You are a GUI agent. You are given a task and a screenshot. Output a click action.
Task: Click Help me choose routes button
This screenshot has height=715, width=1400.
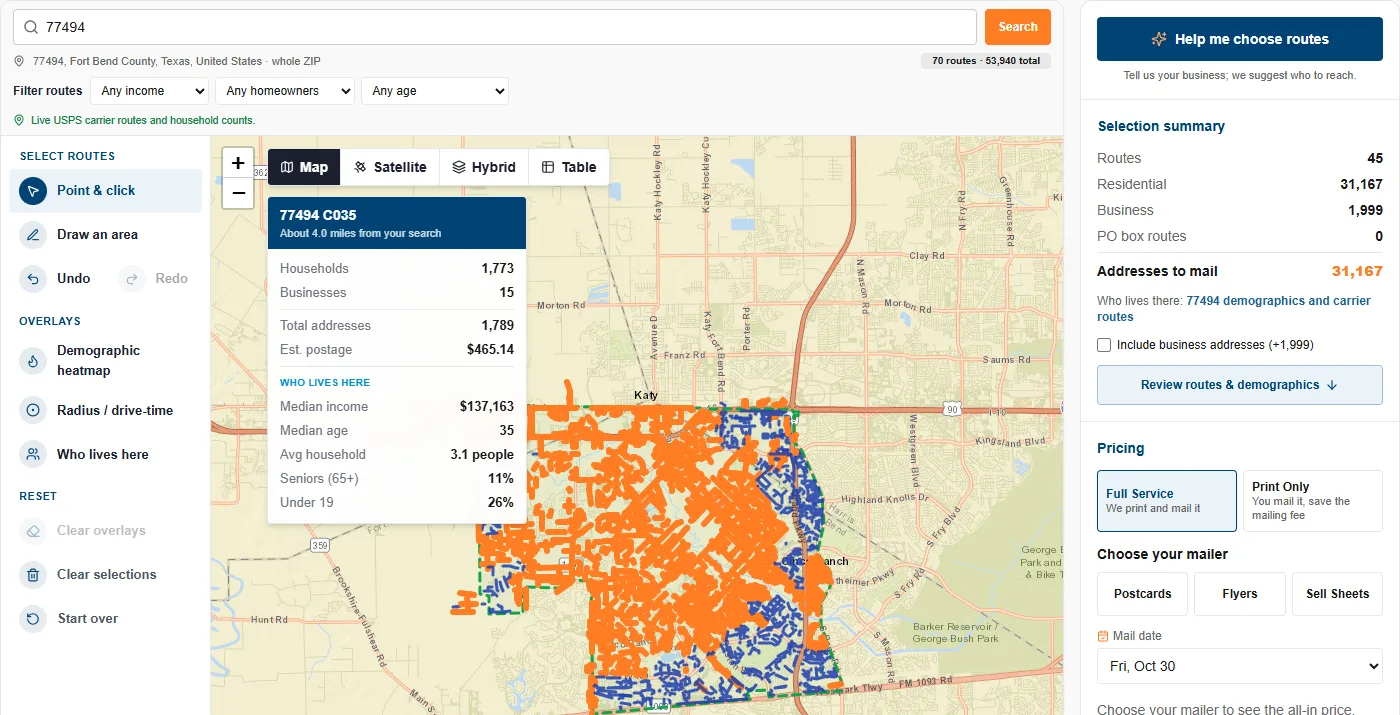coord(1240,39)
